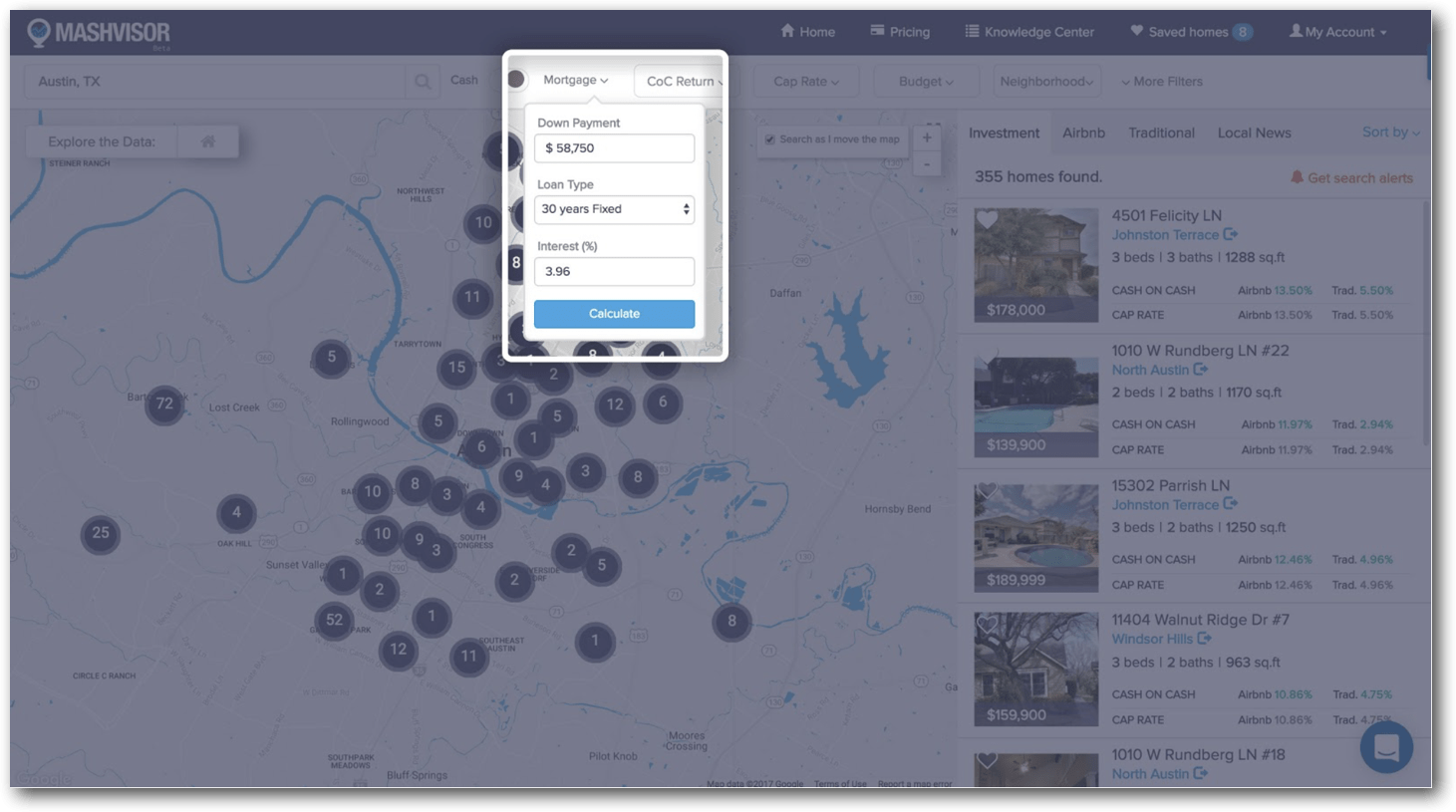Image resolution: width=1456 pixels, height=812 pixels.
Task: Favorite 11404 Walnut Ridge Dr #7 heart icon
Action: [x=987, y=625]
